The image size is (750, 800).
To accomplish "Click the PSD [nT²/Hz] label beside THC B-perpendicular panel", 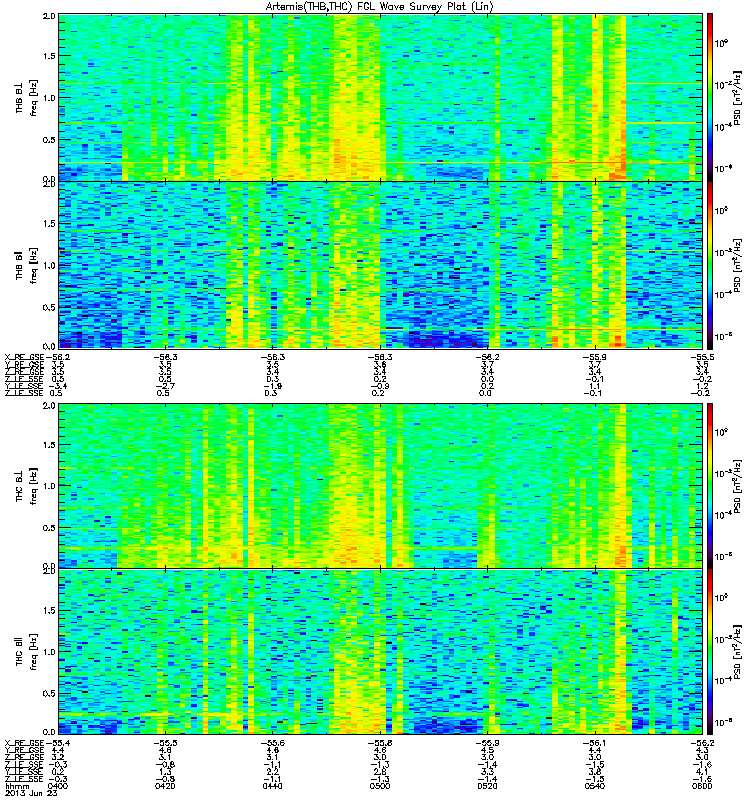I will tap(737, 486).
